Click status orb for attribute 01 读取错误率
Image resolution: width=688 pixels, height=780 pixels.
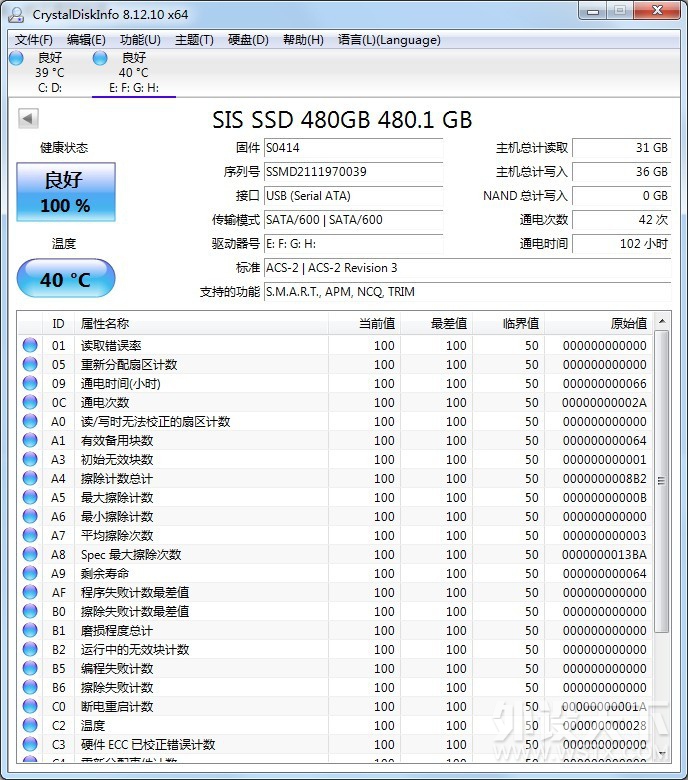coord(30,345)
